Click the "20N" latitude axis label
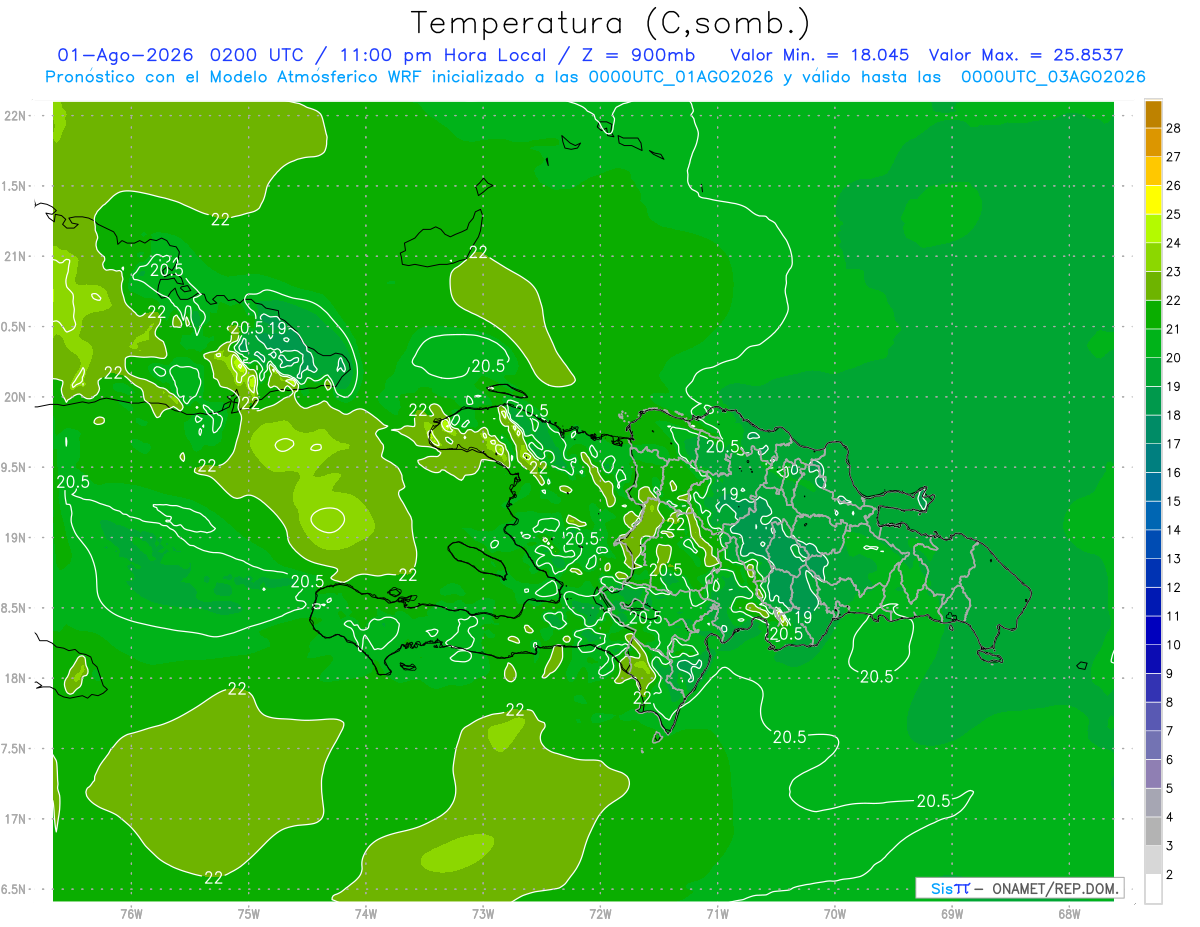Screen dimensions: 1200x927 16,397
